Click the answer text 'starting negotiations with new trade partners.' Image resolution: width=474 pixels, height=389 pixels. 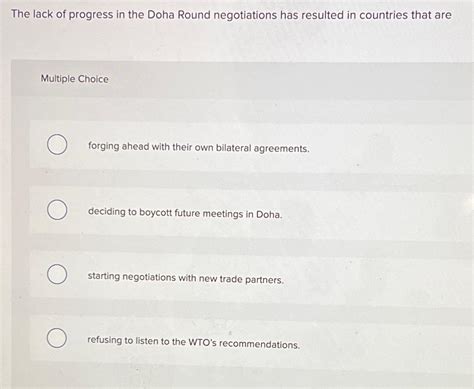point(186,278)
